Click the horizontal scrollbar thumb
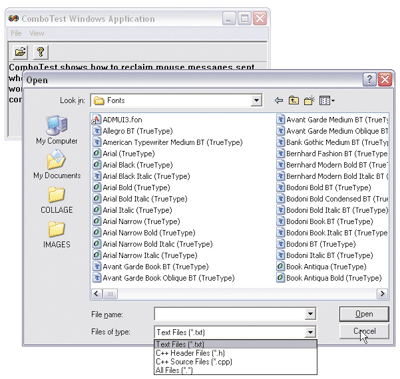 tap(110, 294)
